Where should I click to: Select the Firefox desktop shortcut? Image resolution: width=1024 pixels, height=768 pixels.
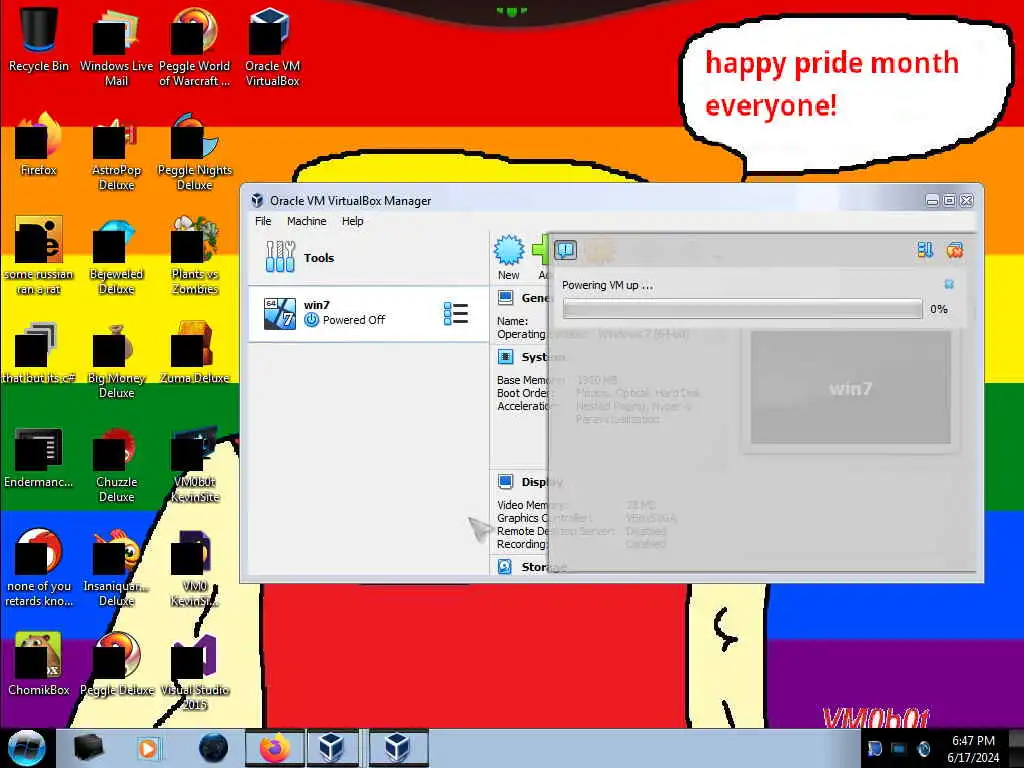tap(39, 144)
